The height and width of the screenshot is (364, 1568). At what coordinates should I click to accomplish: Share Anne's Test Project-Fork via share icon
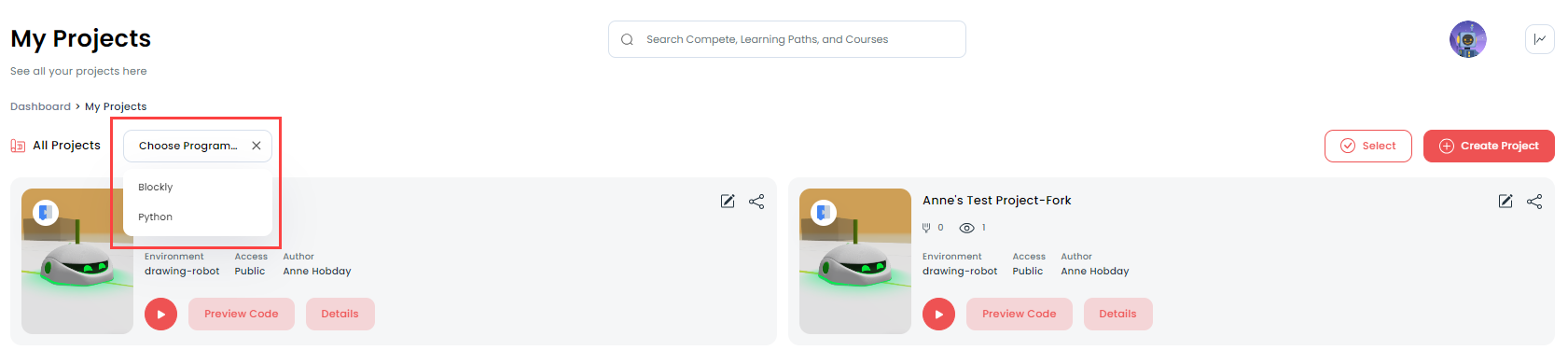(1534, 202)
